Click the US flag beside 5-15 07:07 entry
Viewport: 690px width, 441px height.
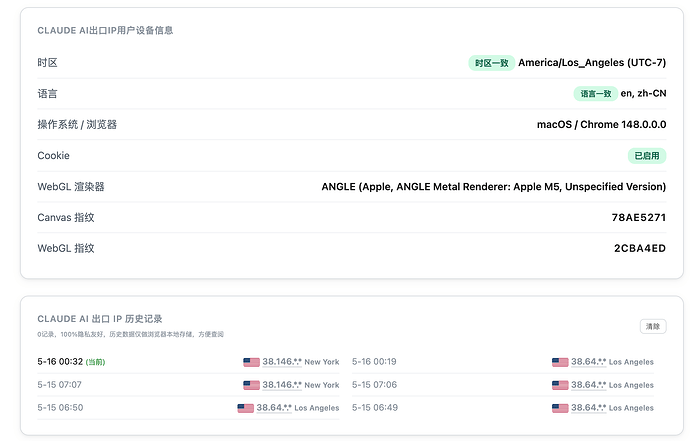tap(251, 385)
